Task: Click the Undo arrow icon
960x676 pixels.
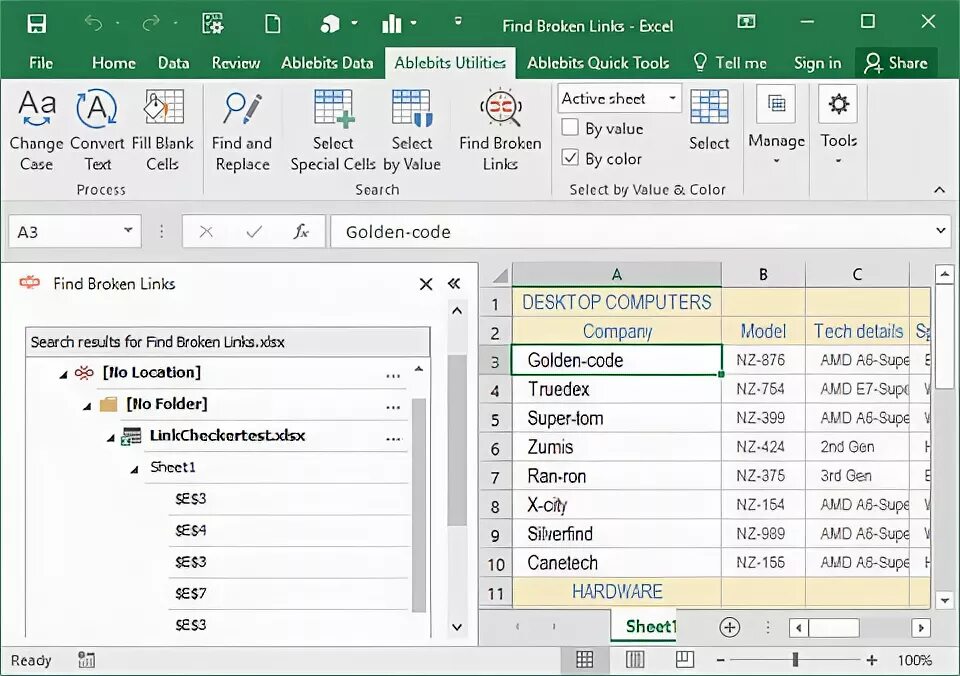Action: click(93, 24)
